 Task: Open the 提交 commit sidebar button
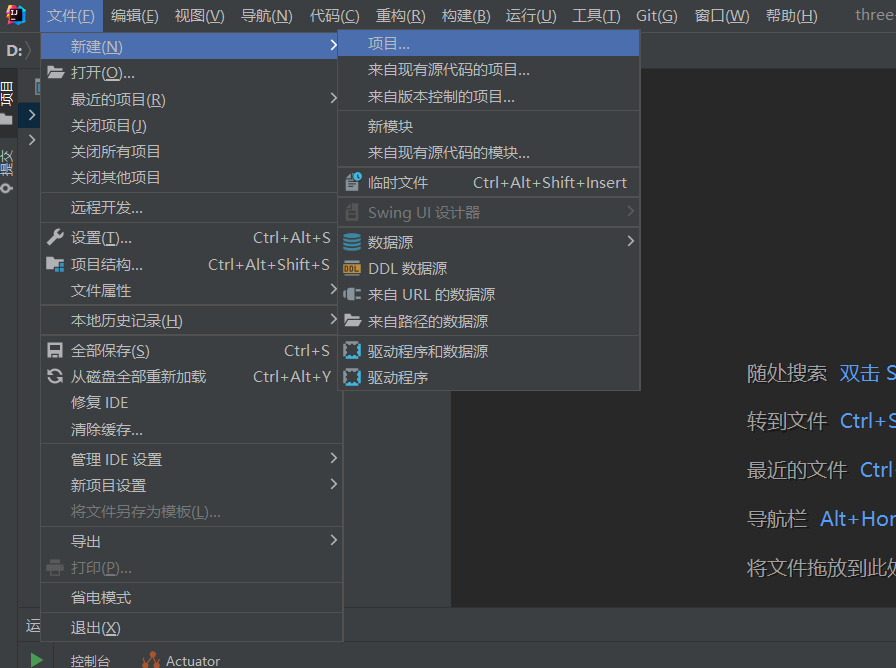[7, 170]
